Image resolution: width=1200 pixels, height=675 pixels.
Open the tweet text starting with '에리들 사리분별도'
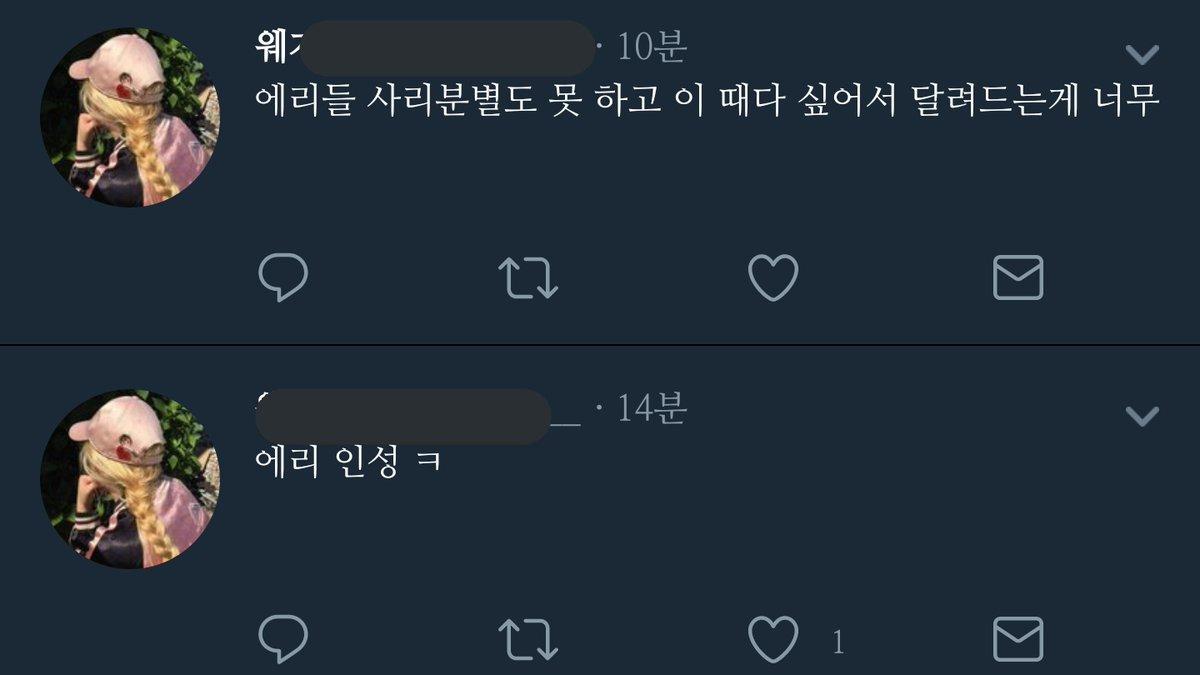pos(707,102)
